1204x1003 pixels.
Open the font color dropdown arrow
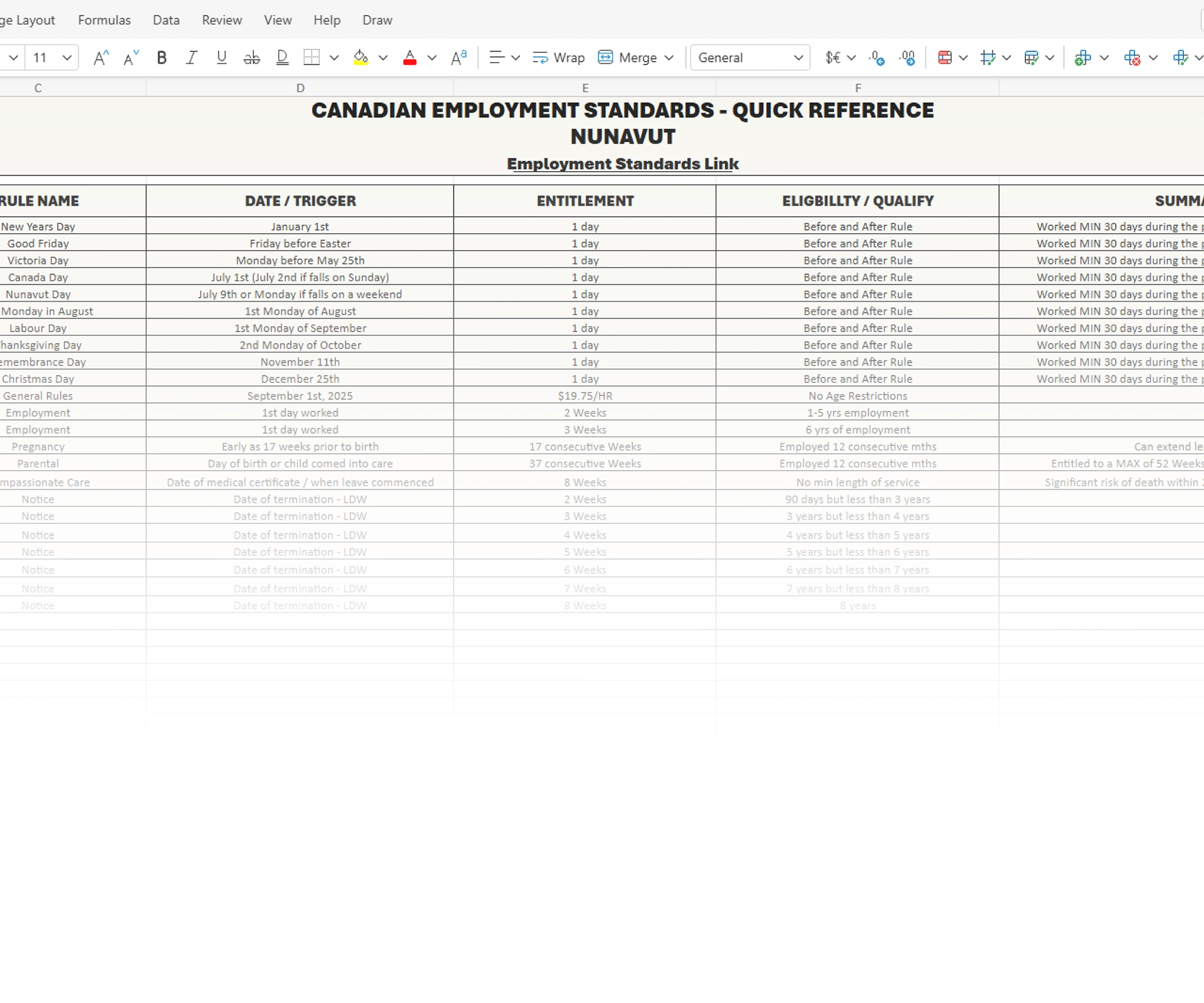coord(432,58)
